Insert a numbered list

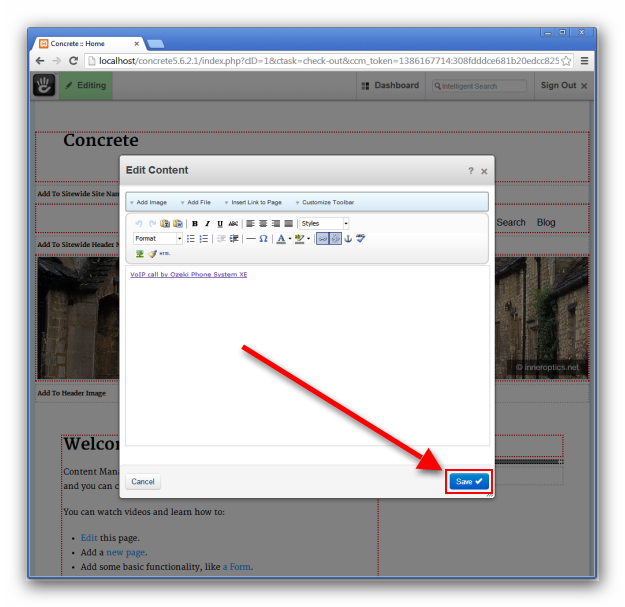coord(204,239)
